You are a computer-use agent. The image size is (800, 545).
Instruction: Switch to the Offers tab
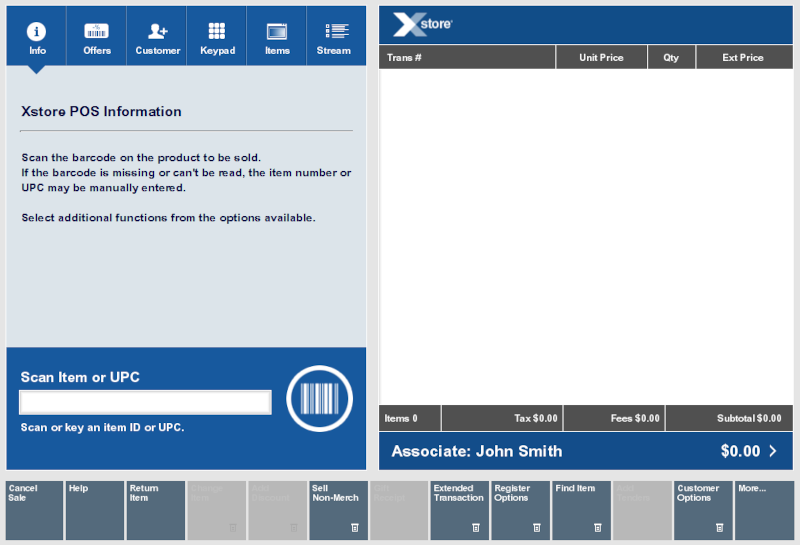(x=96, y=36)
